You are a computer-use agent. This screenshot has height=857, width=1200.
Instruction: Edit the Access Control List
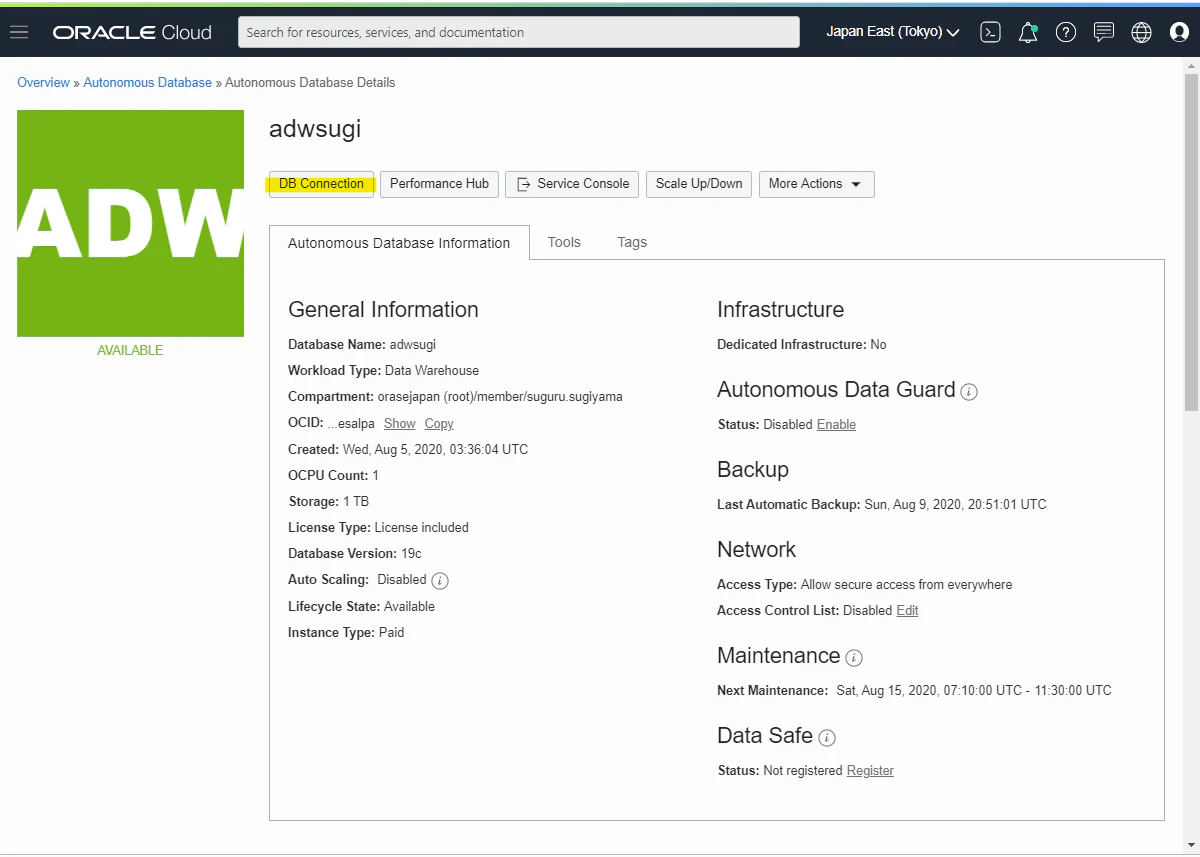click(907, 611)
